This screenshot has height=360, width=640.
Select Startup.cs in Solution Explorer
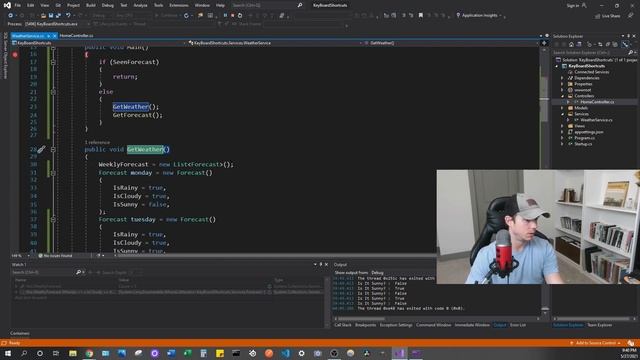(583, 144)
